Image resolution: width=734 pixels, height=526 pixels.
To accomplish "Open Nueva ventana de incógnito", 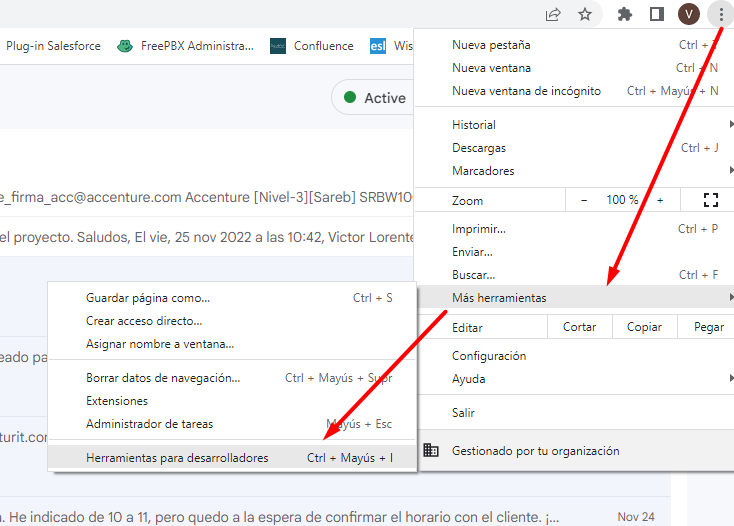I will coord(526,91).
